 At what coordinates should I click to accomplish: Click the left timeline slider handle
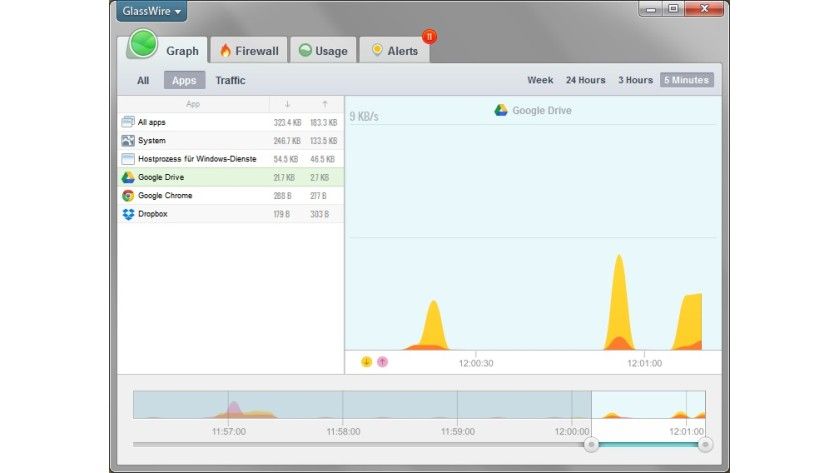[x=591, y=445]
